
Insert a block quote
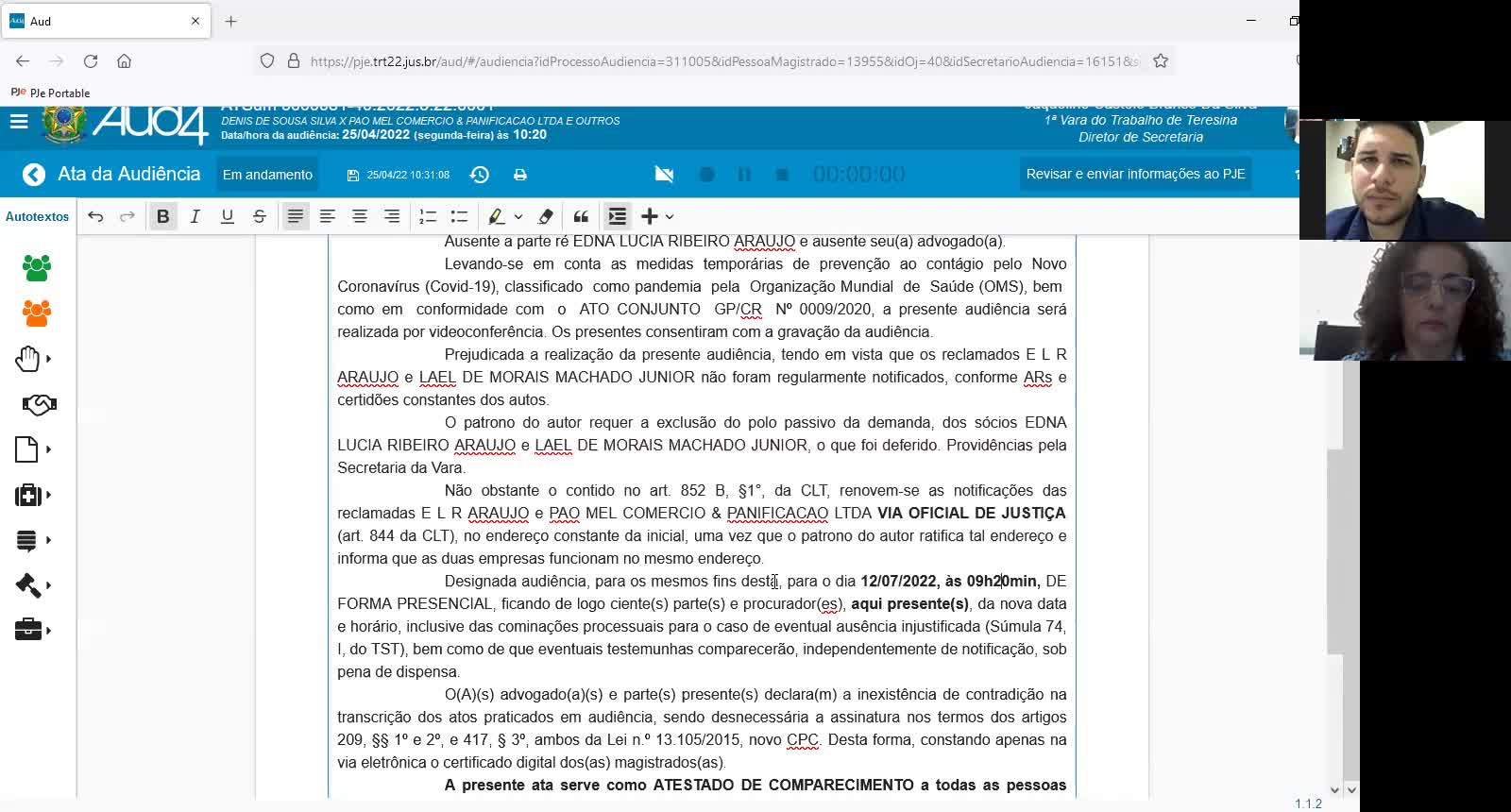[581, 216]
